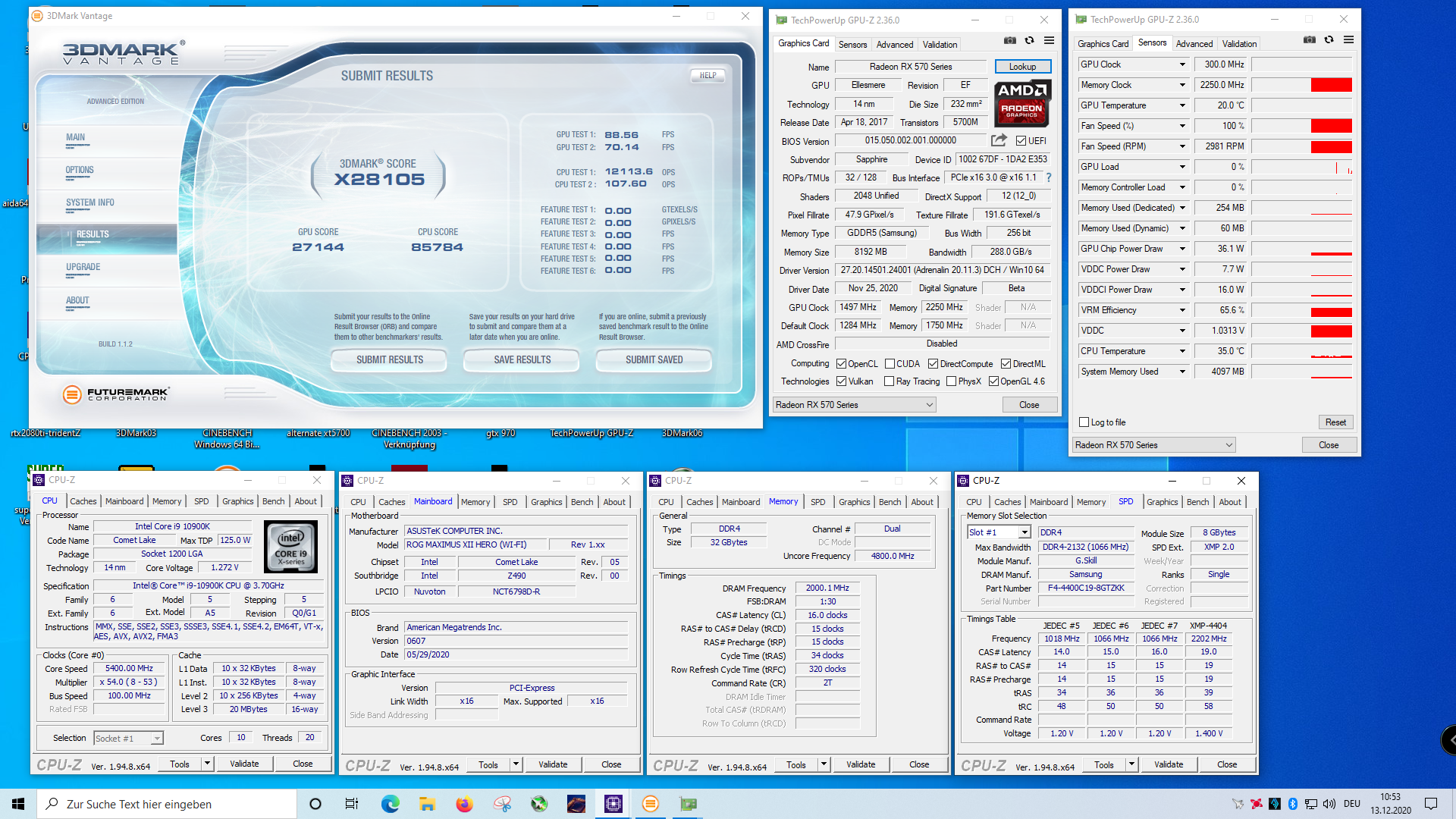Click SAVE RESULTS button
This screenshot has width=1456, height=819.
click(x=522, y=359)
